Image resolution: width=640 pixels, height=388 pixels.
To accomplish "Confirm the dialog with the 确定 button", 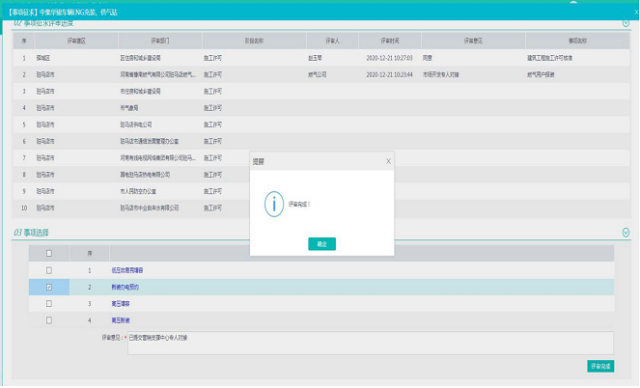I will coord(322,244).
